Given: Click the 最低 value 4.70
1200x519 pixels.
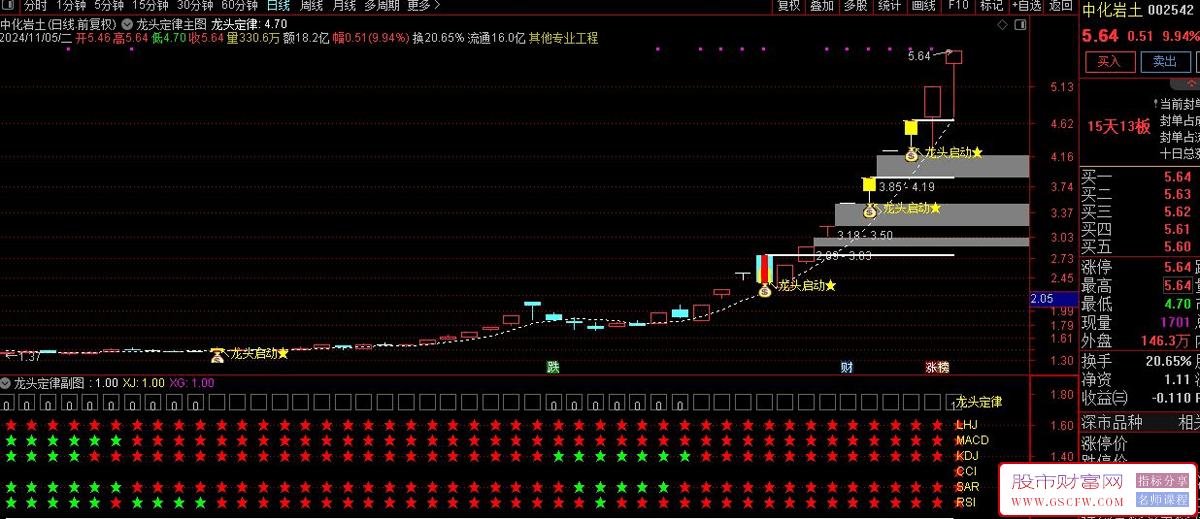Looking at the screenshot, I should 1178,304.
